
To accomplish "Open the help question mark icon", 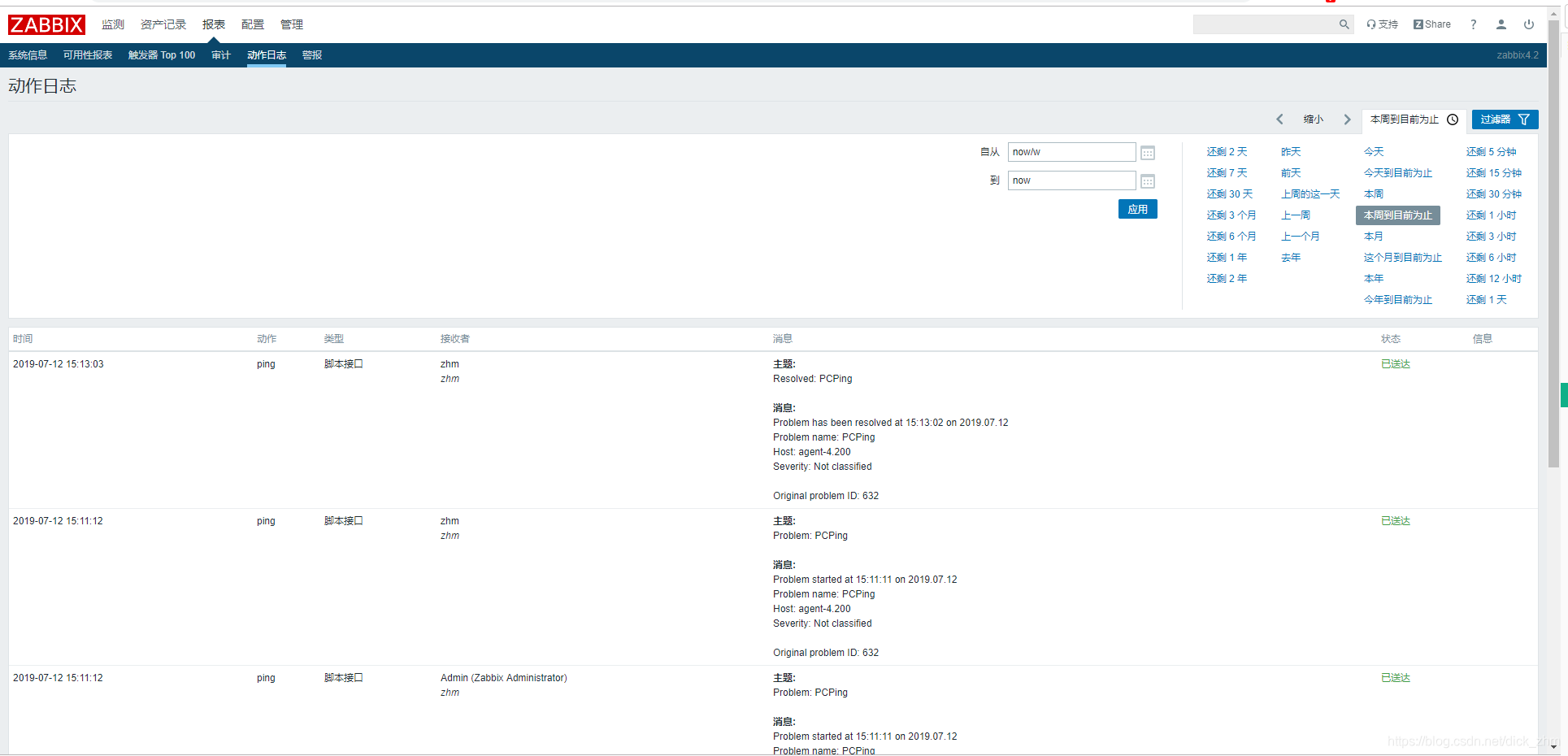I will [x=1473, y=24].
